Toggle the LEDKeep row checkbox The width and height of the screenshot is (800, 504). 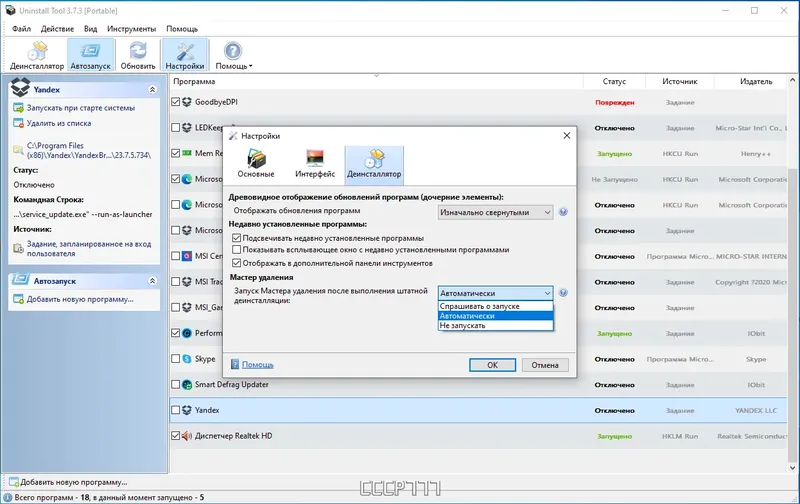tap(176, 128)
